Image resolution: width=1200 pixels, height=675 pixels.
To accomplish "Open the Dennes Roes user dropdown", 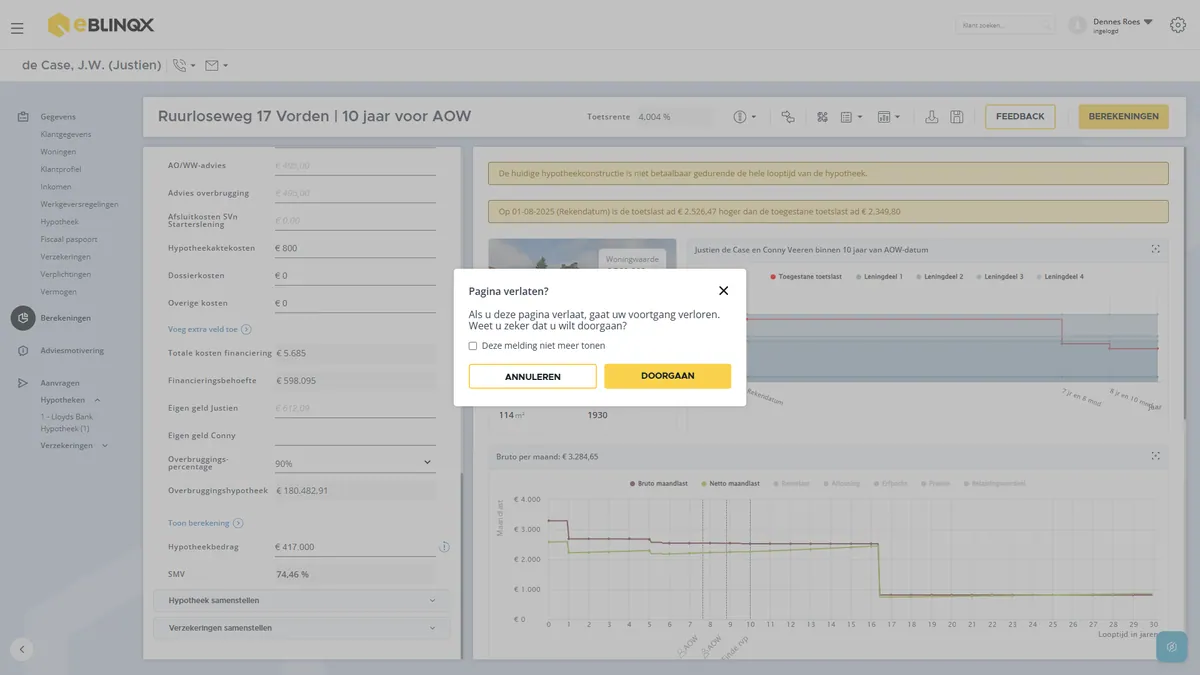I will [1123, 25].
